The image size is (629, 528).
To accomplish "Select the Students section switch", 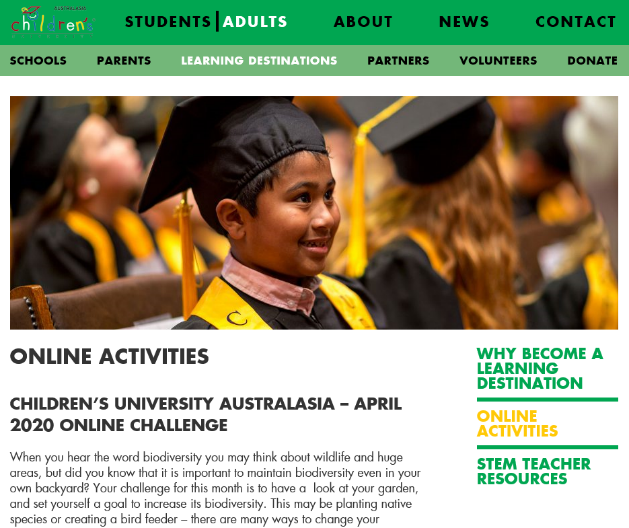I will point(168,22).
